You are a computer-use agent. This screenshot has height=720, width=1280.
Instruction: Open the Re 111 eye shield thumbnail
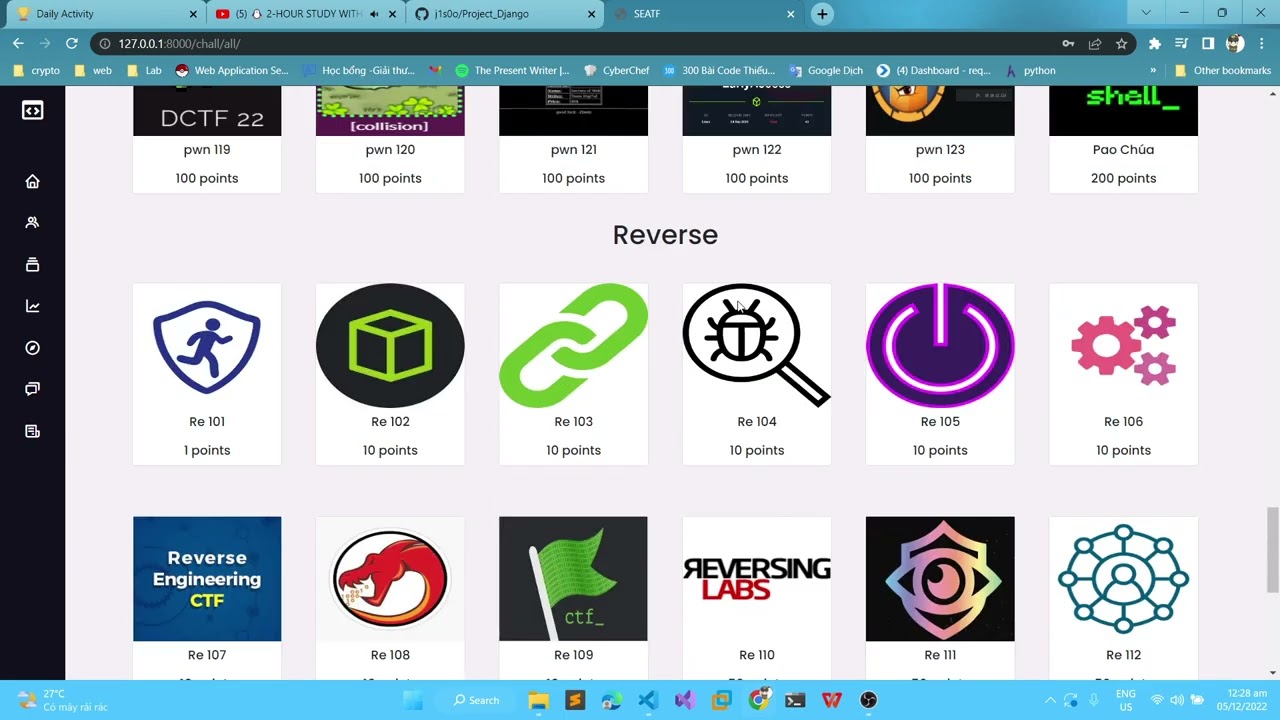940,579
